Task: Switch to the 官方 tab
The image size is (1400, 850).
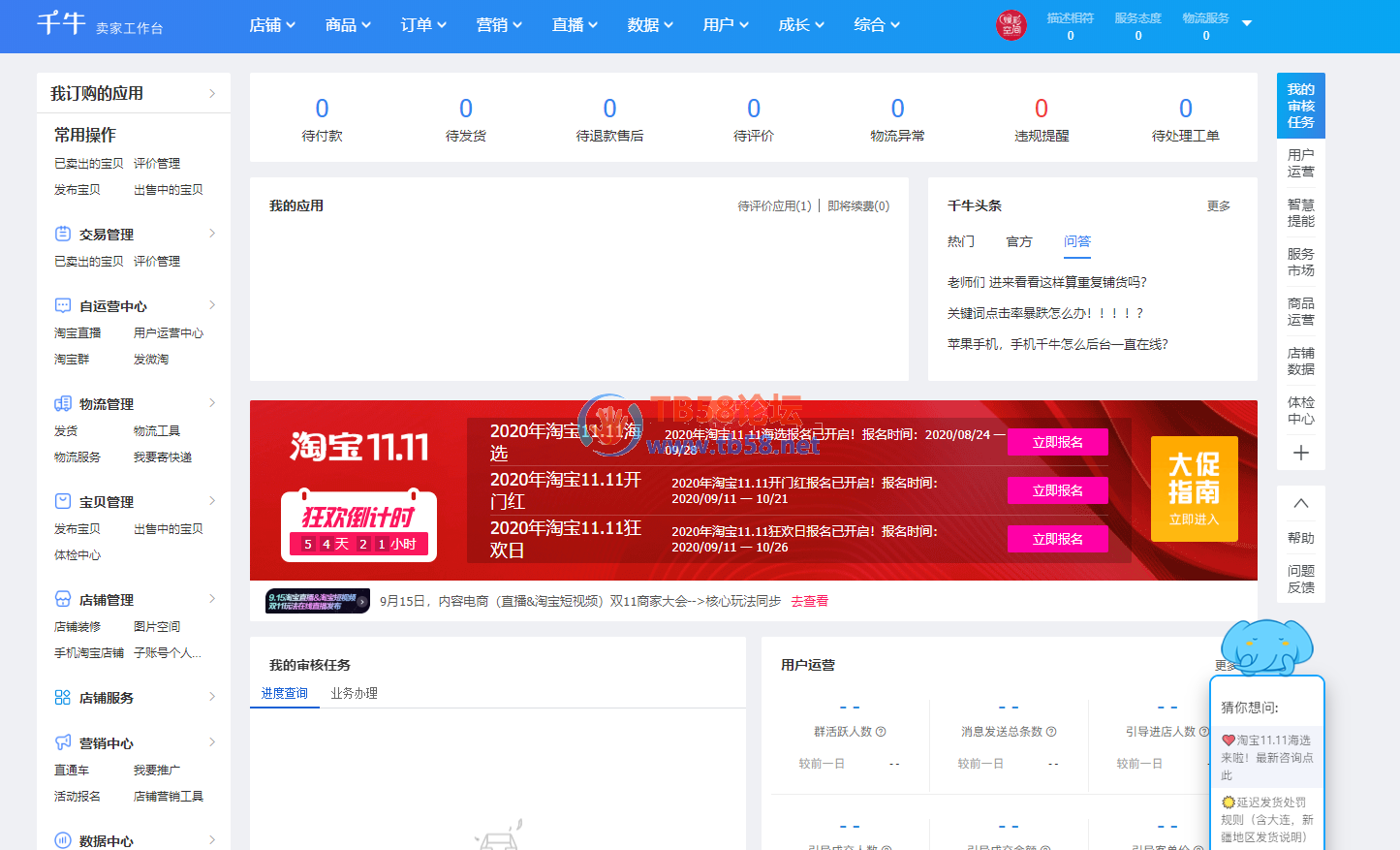Action: tap(1019, 241)
